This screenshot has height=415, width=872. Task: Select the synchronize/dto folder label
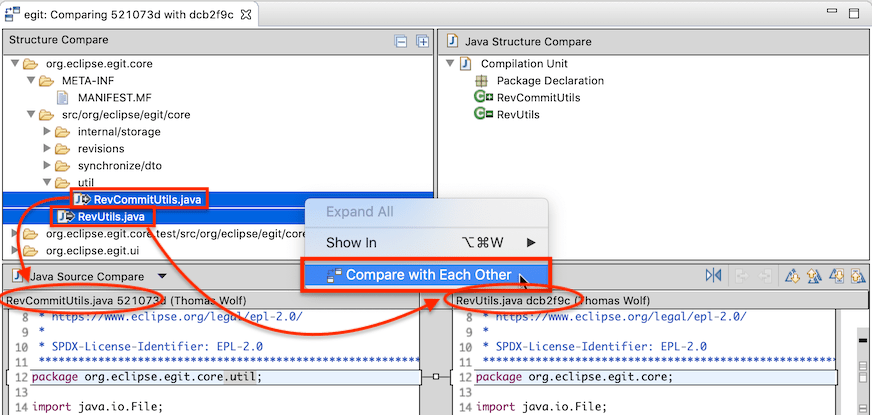[x=120, y=166]
